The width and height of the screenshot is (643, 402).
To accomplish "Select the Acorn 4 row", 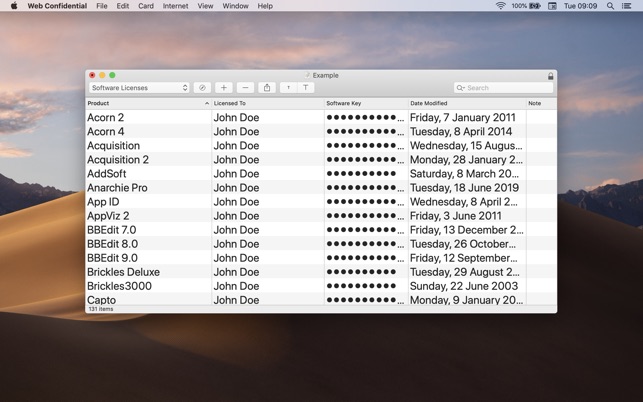I will point(321,131).
